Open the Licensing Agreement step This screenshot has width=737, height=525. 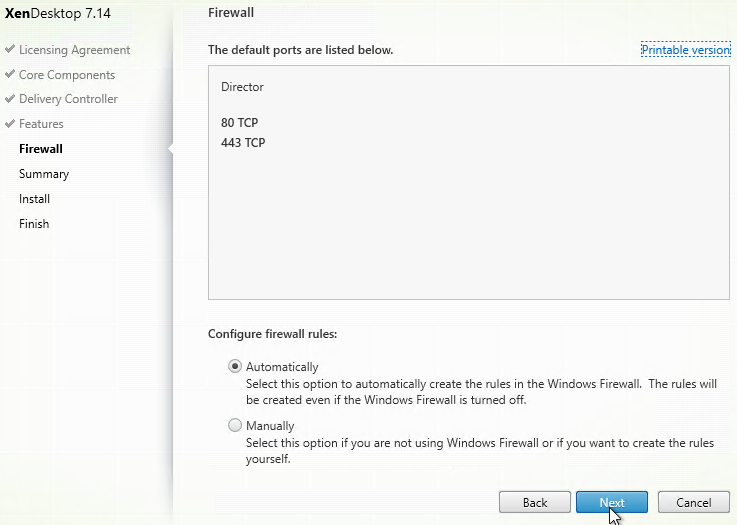point(74,50)
